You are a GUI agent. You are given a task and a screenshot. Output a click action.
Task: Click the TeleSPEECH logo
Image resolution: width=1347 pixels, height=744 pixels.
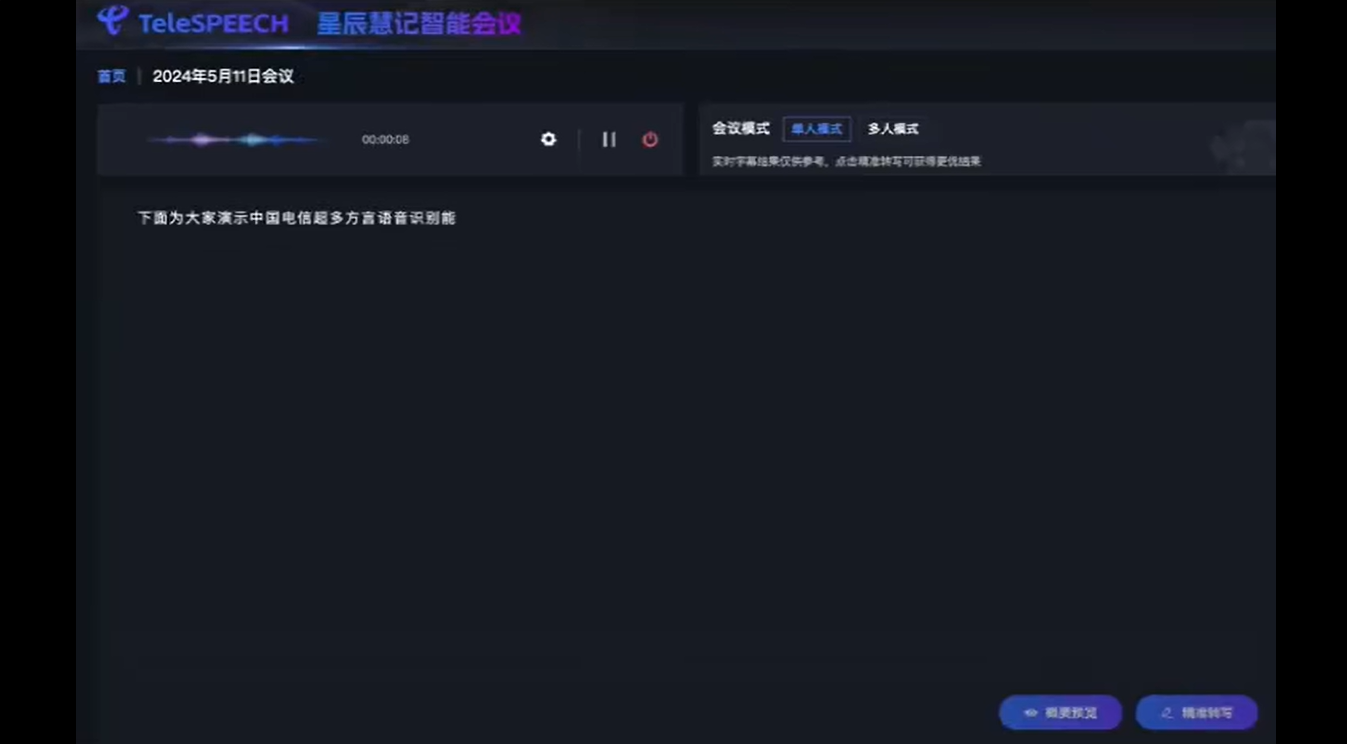tap(193, 21)
